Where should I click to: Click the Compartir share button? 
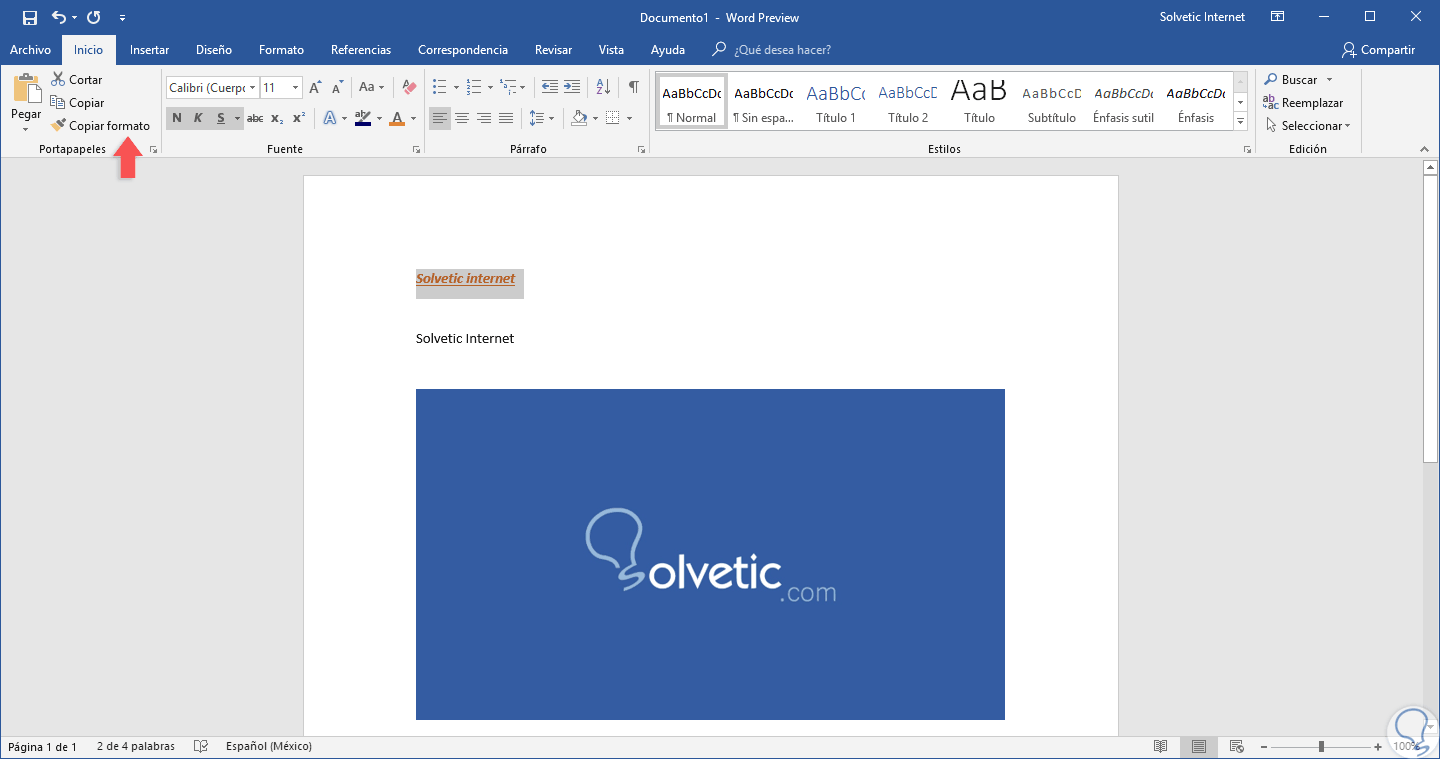[1379, 50]
